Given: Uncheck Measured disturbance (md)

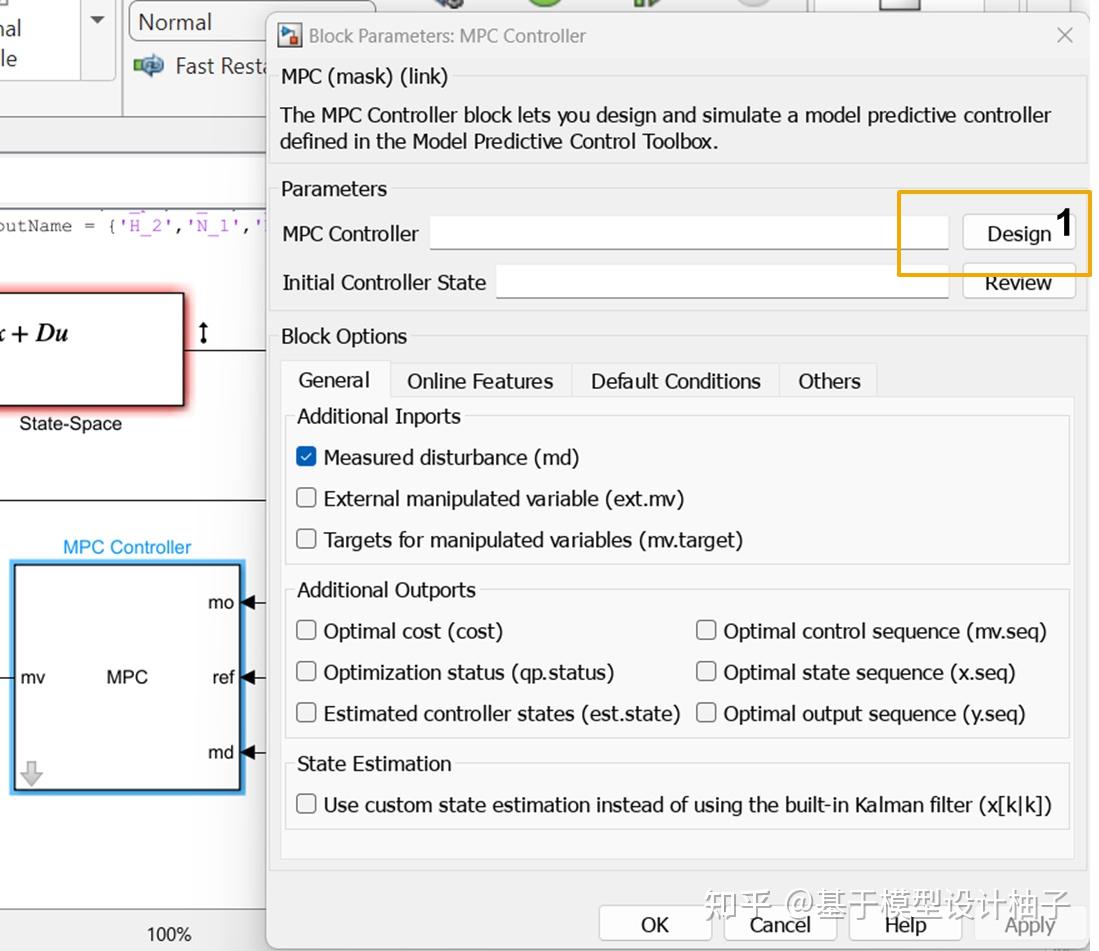Looking at the screenshot, I should pos(305,457).
